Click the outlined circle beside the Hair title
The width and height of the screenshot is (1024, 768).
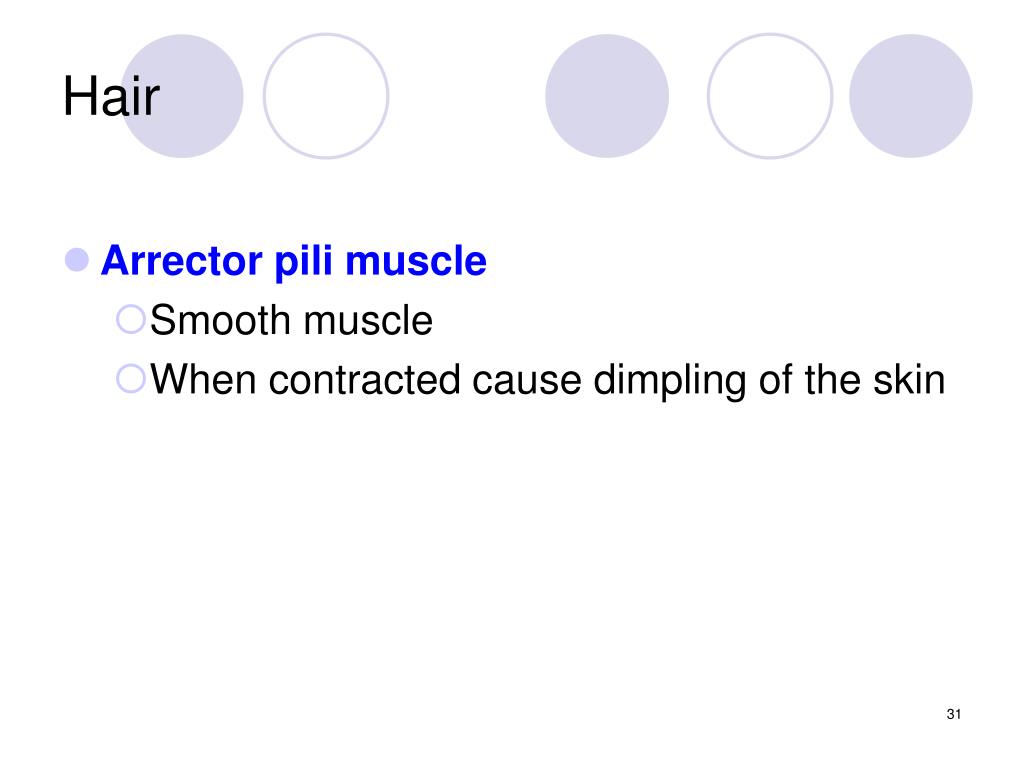click(x=326, y=96)
